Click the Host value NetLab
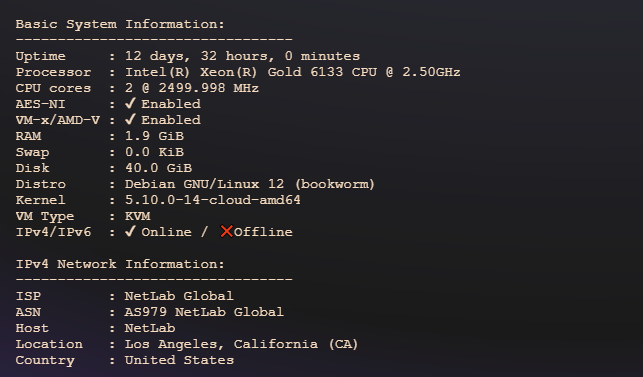Screen dimensions: 643x377 (150, 328)
